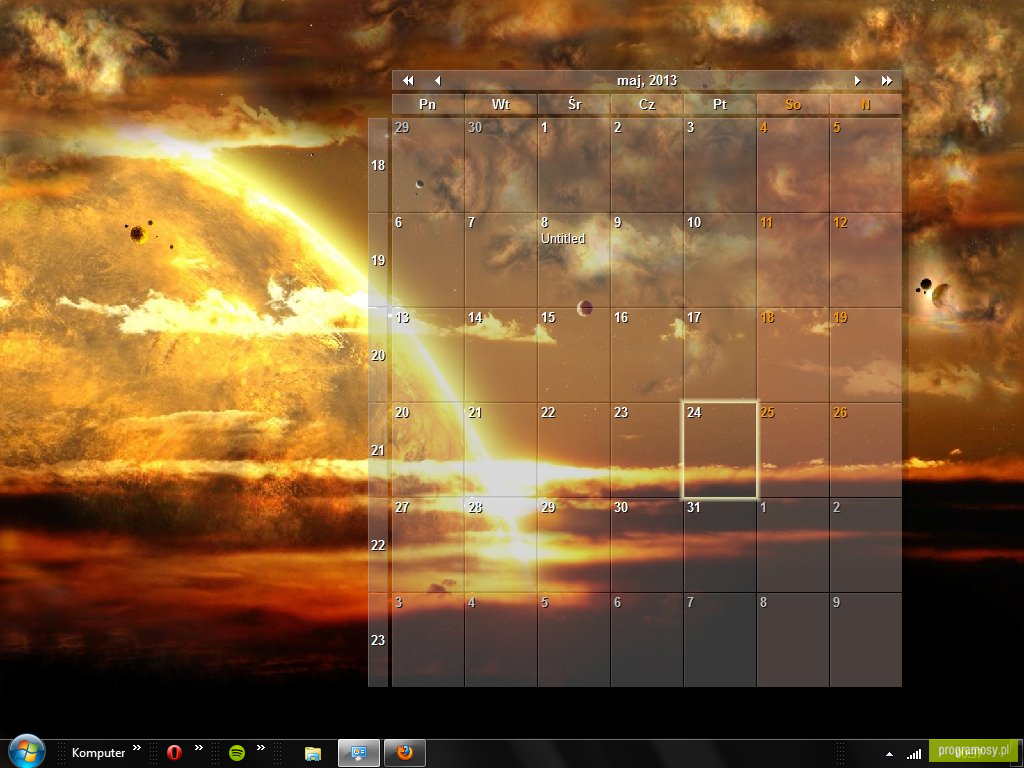Switch to the active calendar taskbar app
The image size is (1024, 768).
[x=359, y=753]
